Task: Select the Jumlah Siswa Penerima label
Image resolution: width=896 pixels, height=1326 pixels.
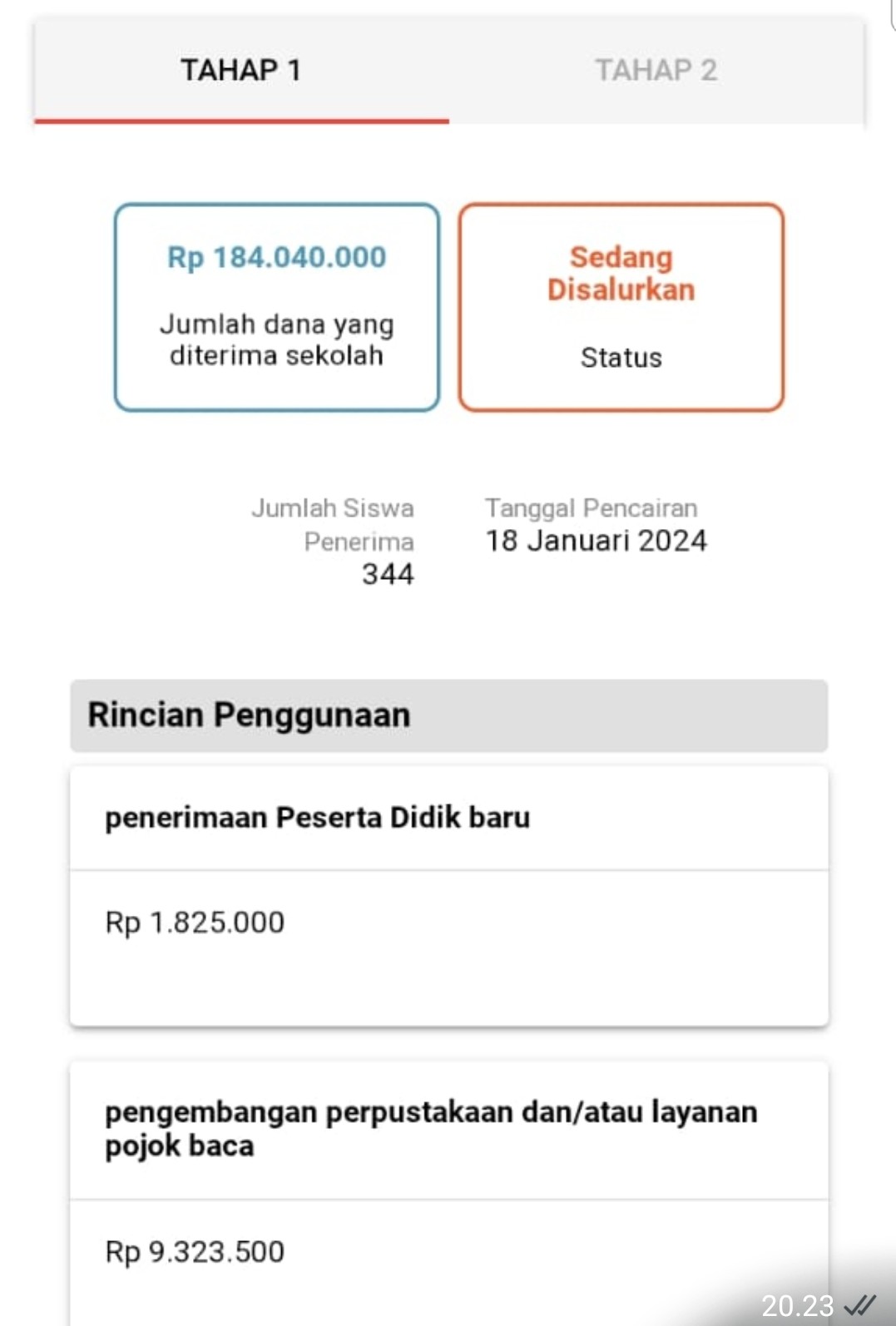Action: click(x=333, y=524)
